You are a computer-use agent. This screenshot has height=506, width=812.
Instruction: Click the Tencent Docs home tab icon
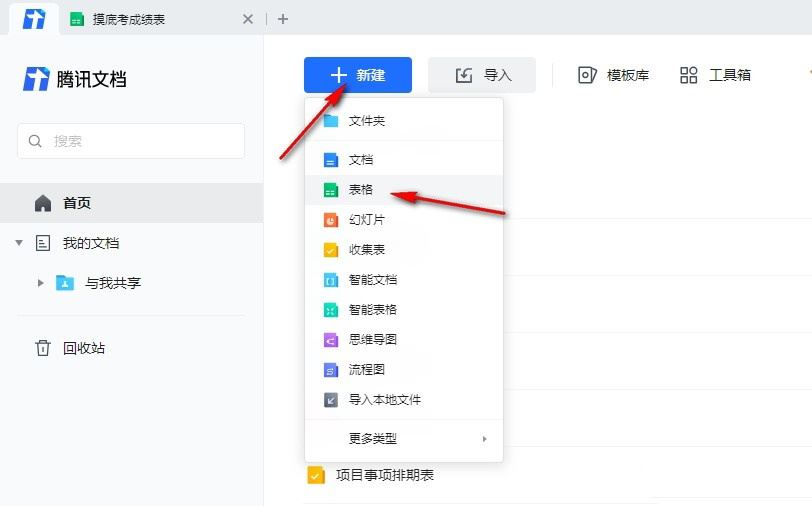(34, 19)
